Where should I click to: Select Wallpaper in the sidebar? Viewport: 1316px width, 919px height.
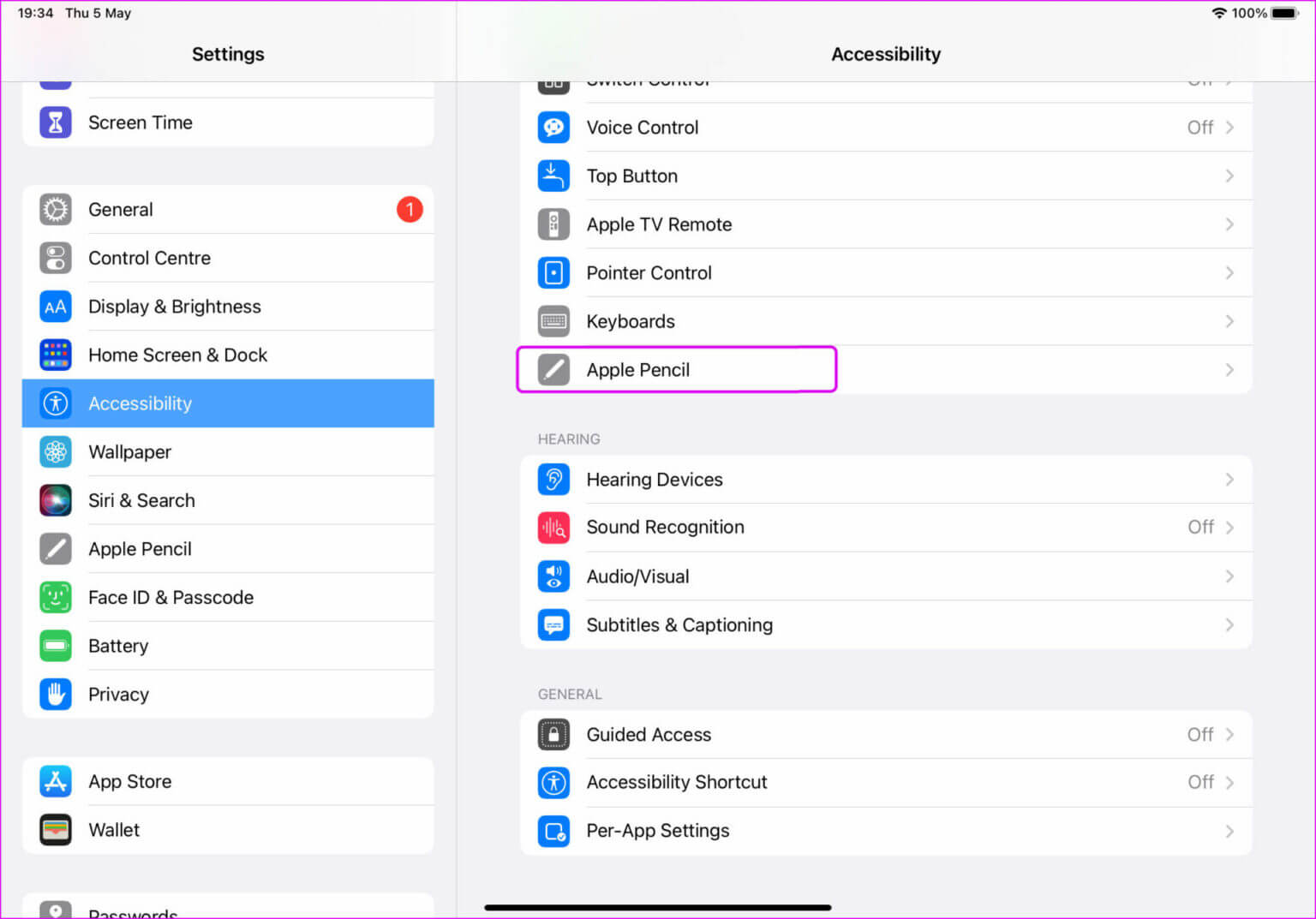228,451
